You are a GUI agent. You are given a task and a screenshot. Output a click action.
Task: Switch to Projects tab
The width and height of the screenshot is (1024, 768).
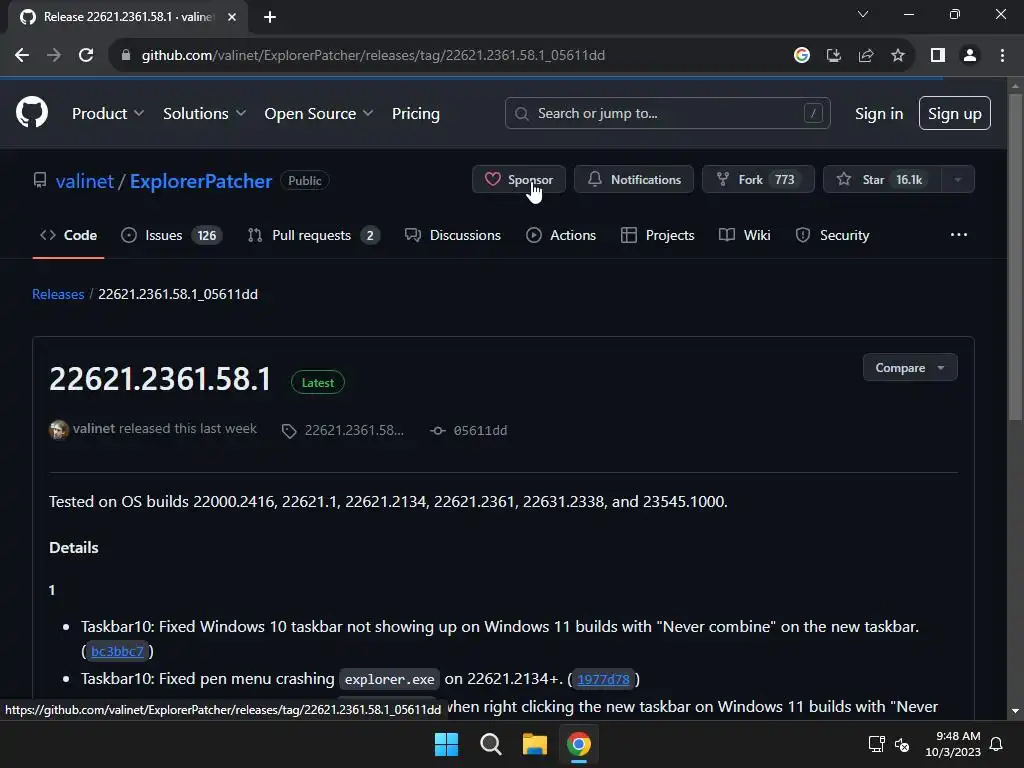tap(657, 235)
